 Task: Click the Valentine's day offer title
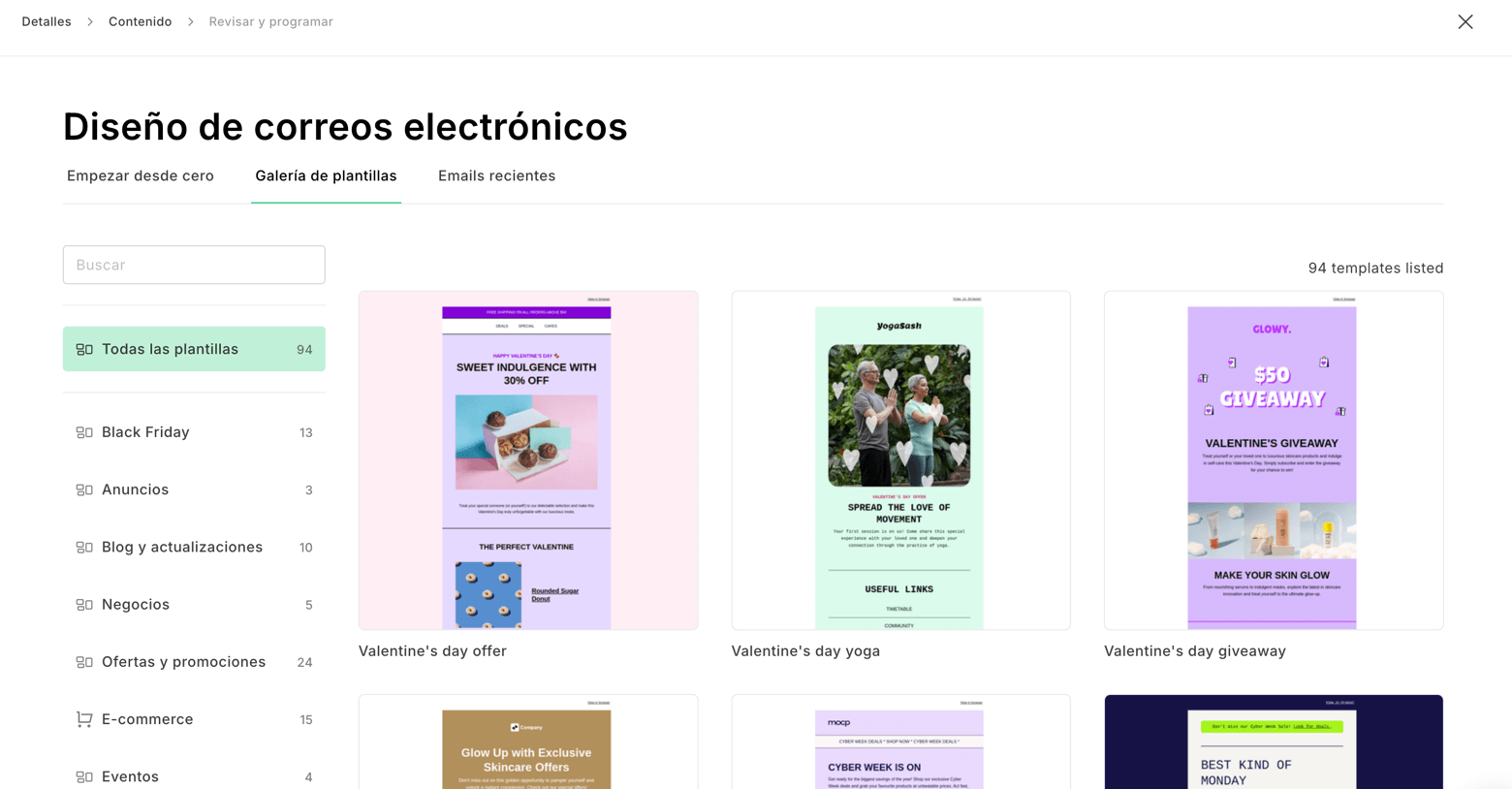tap(432, 651)
